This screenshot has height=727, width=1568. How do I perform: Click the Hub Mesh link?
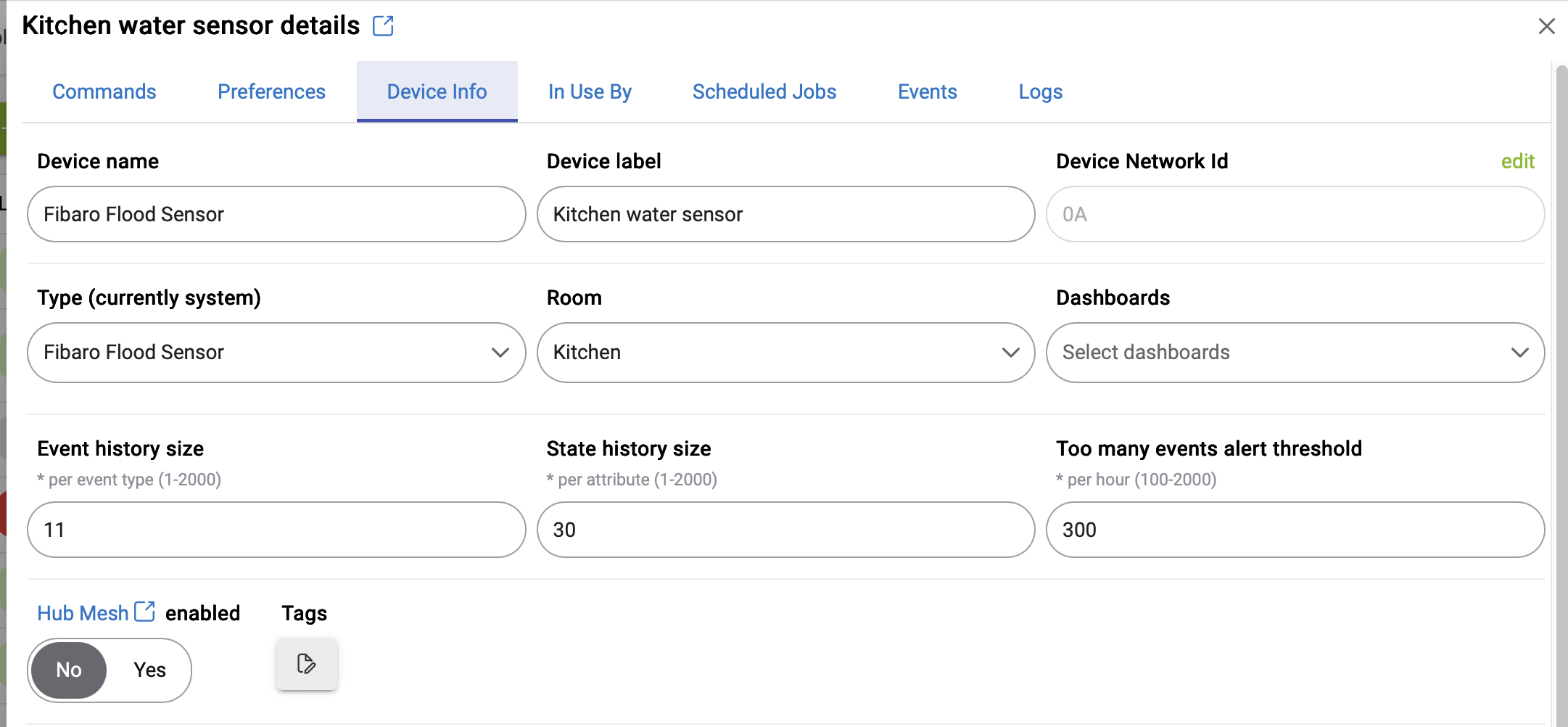tap(83, 613)
